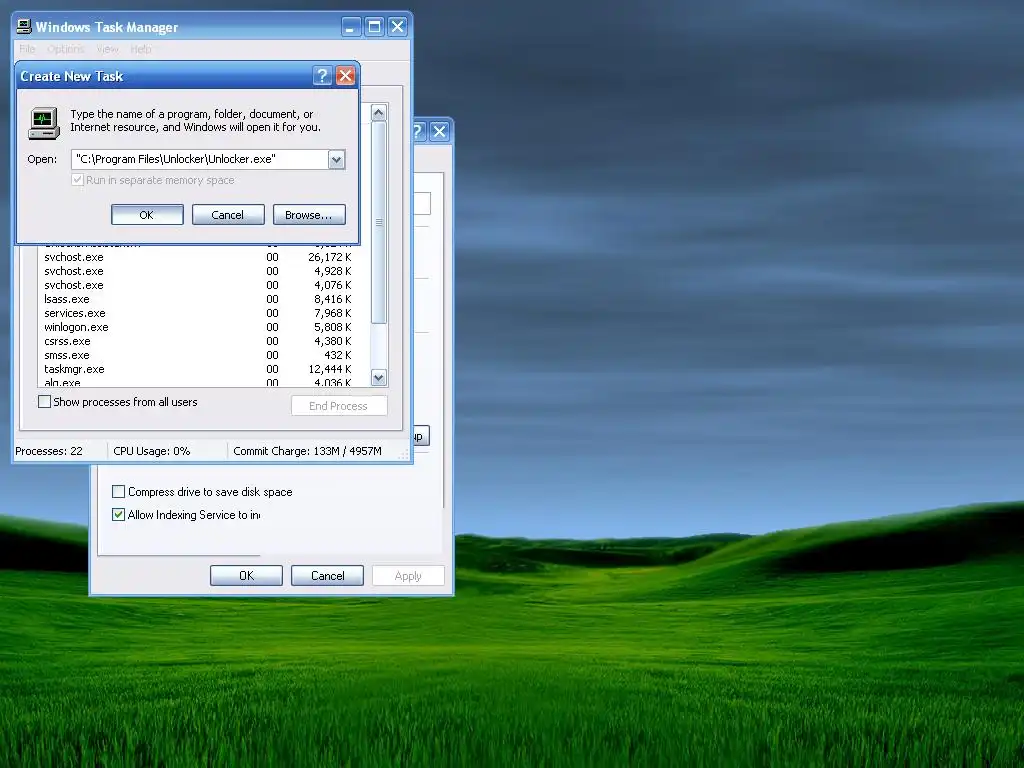This screenshot has height=768, width=1024.
Task: Click the process list scrollbar thumb
Action: point(379,222)
